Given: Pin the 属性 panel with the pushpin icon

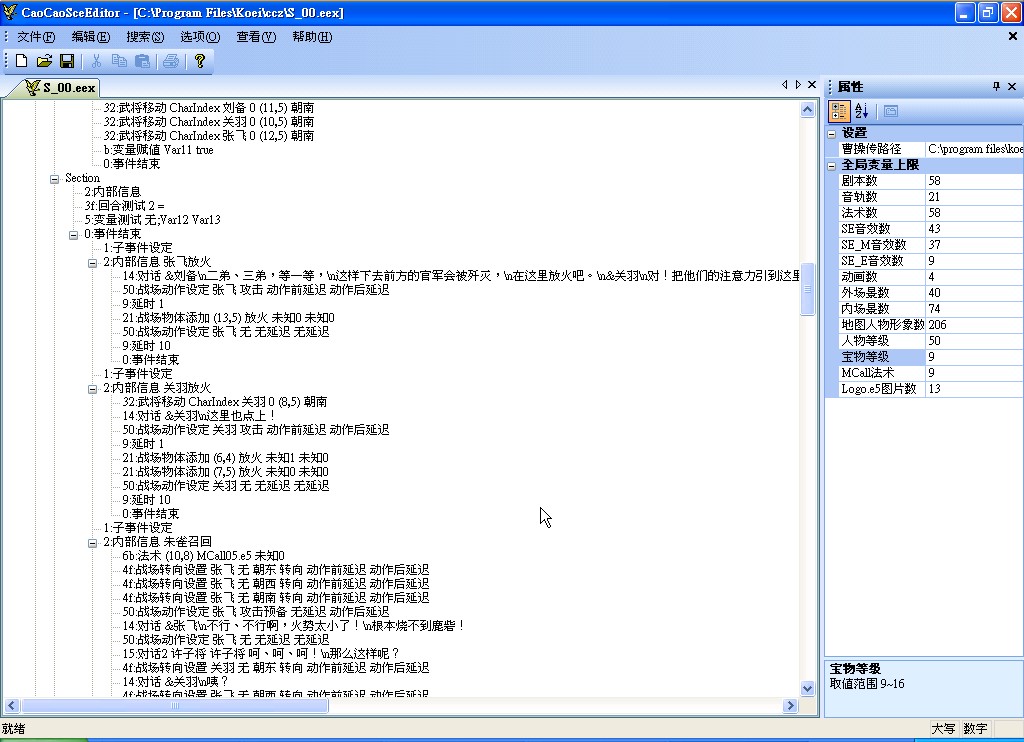Looking at the screenshot, I should click(x=996, y=87).
